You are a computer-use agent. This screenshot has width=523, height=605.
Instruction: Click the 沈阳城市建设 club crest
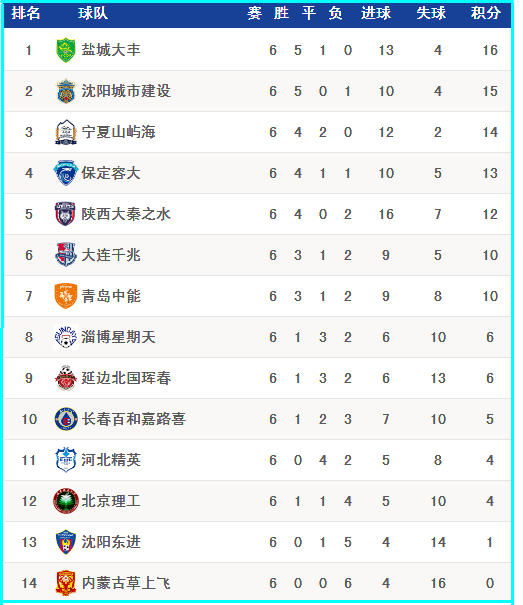[66, 91]
